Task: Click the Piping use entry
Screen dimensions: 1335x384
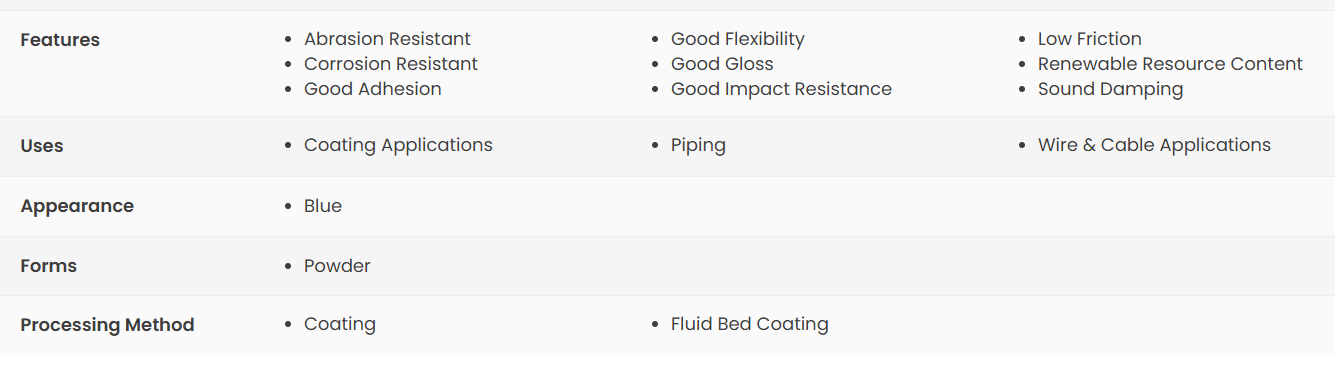Action: click(x=698, y=145)
